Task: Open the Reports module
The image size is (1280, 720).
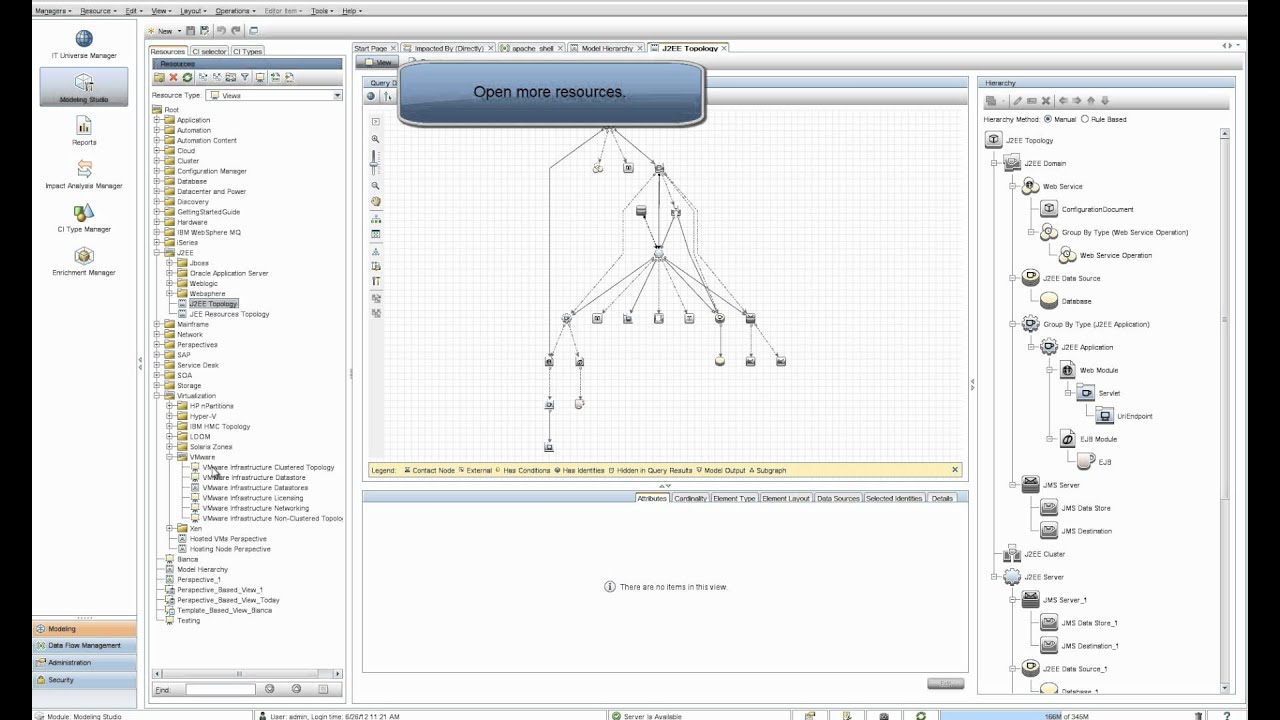Action: (84, 132)
